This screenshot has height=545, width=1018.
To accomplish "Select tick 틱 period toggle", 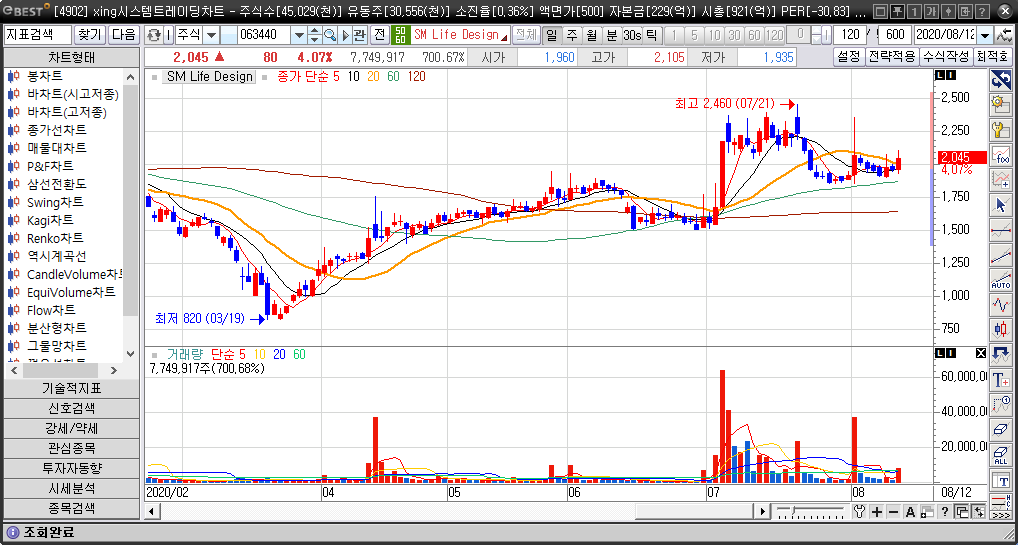I will click(x=651, y=35).
